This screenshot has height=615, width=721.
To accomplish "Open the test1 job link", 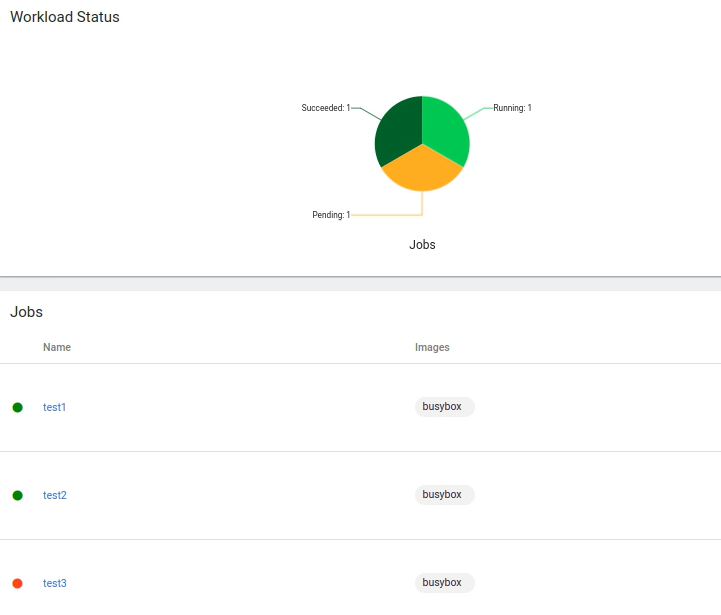I will [54, 407].
